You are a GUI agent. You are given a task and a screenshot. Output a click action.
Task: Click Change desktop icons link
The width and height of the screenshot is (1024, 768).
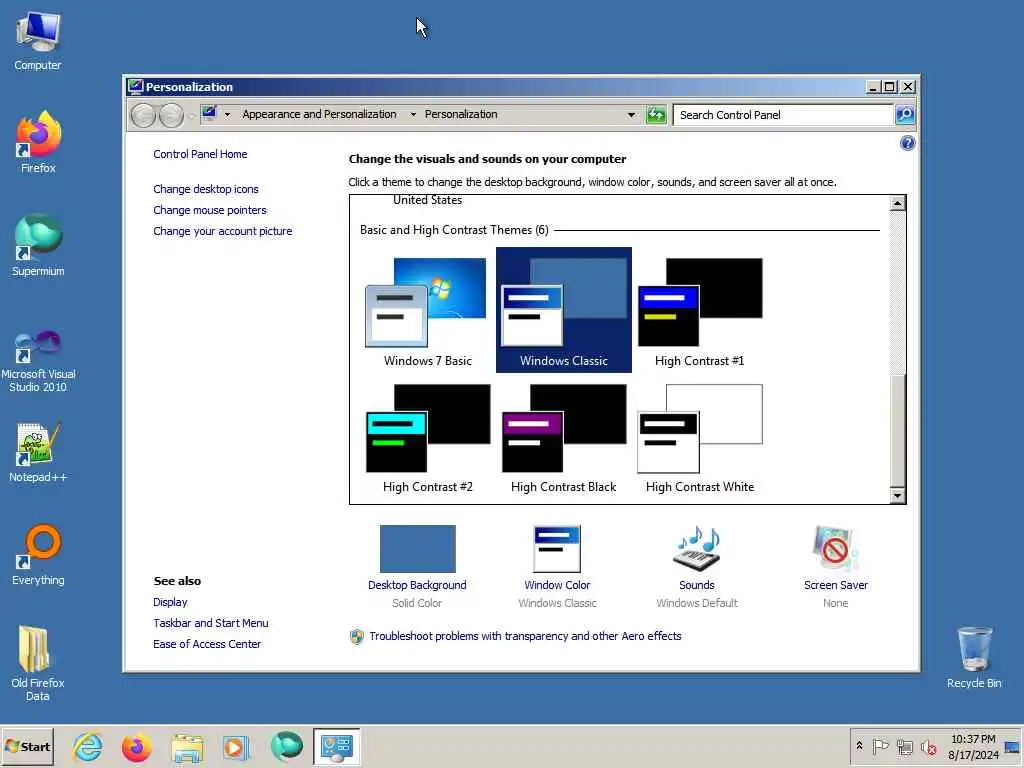(206, 189)
